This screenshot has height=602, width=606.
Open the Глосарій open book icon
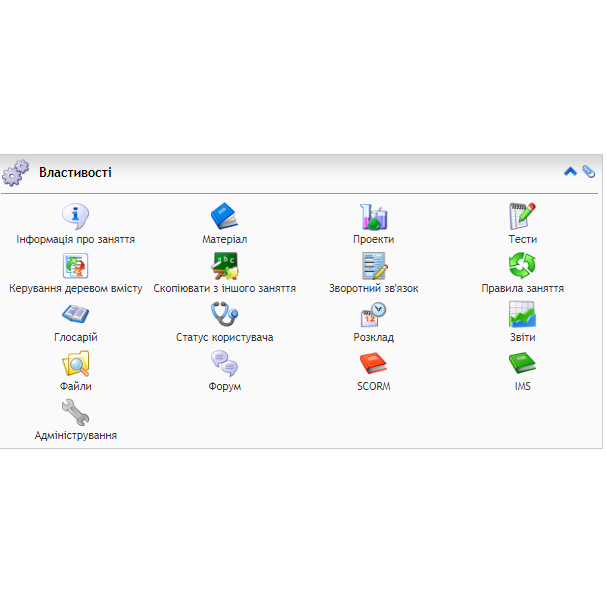75,315
